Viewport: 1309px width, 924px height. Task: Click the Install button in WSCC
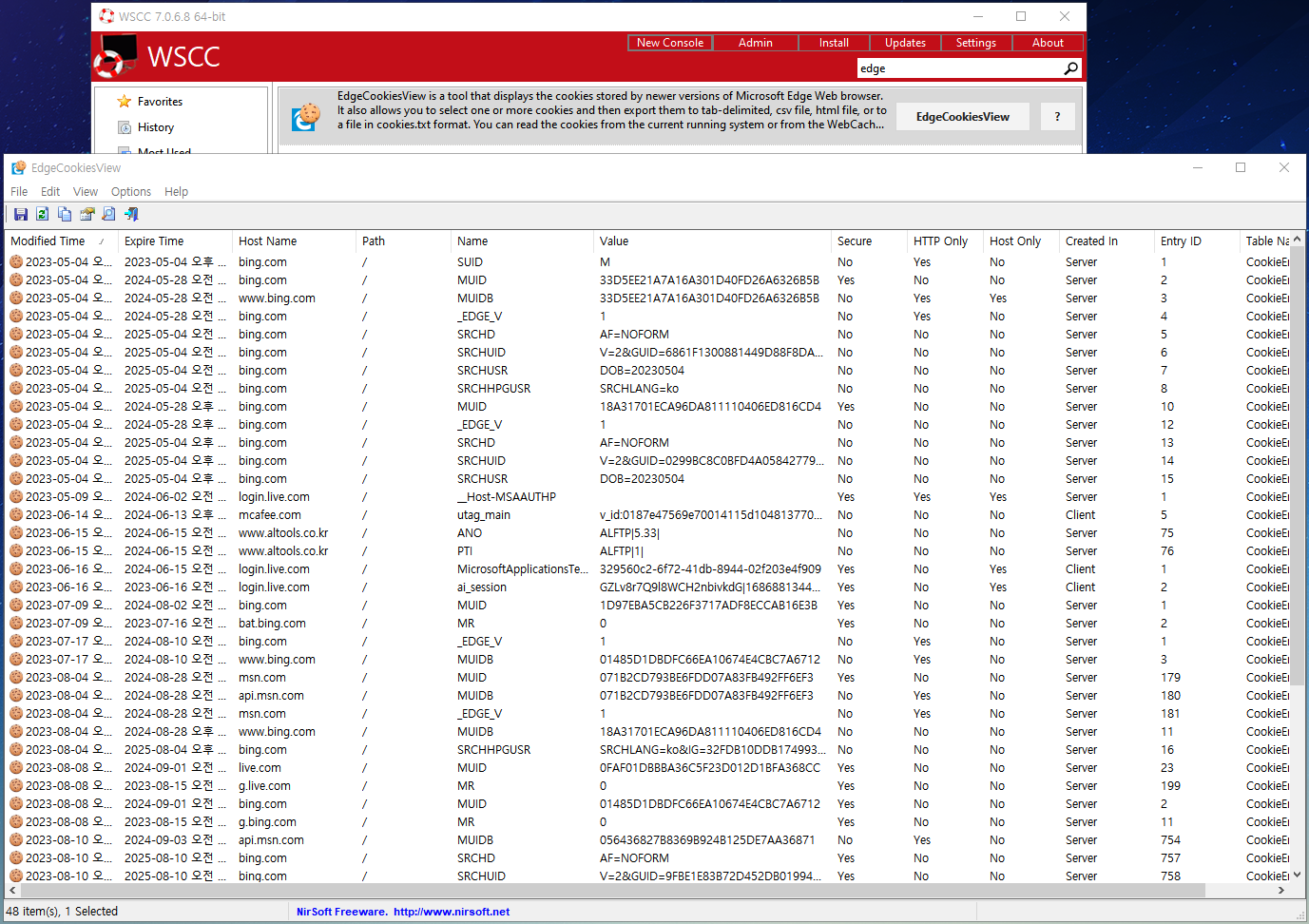(834, 43)
